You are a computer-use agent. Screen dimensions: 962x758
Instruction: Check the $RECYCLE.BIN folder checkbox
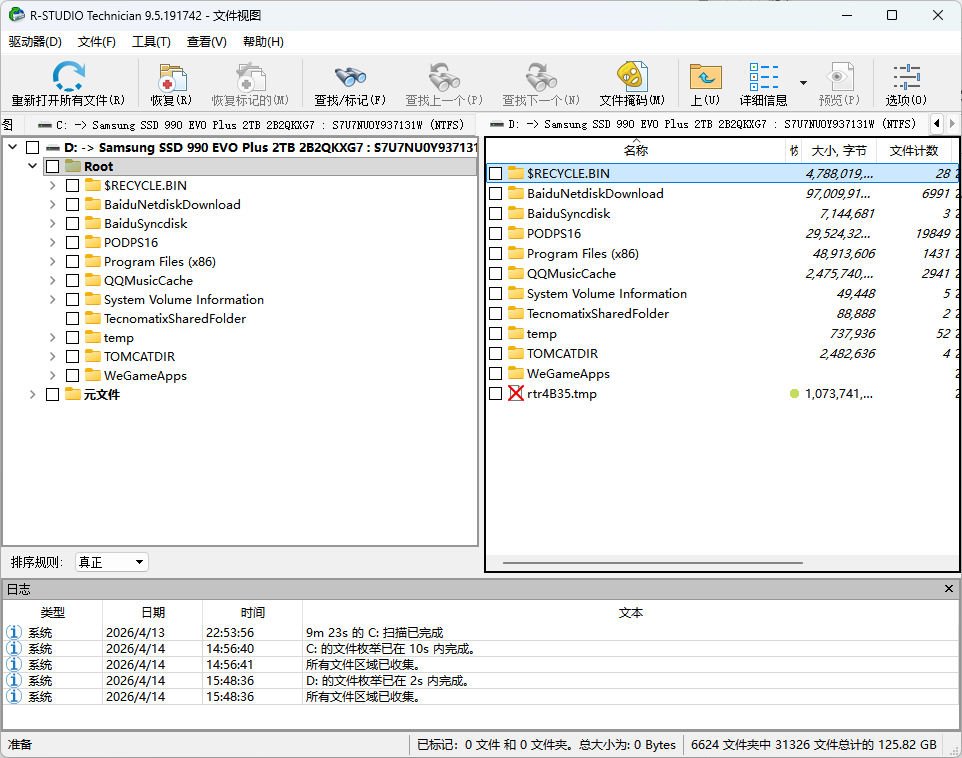496,172
